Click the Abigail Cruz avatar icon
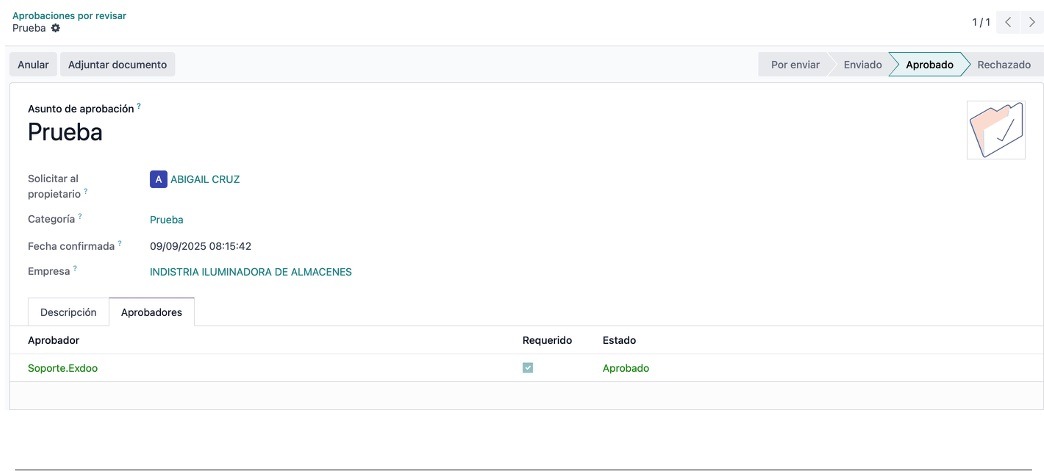Image resolution: width=1044 pixels, height=471 pixels. [158, 179]
